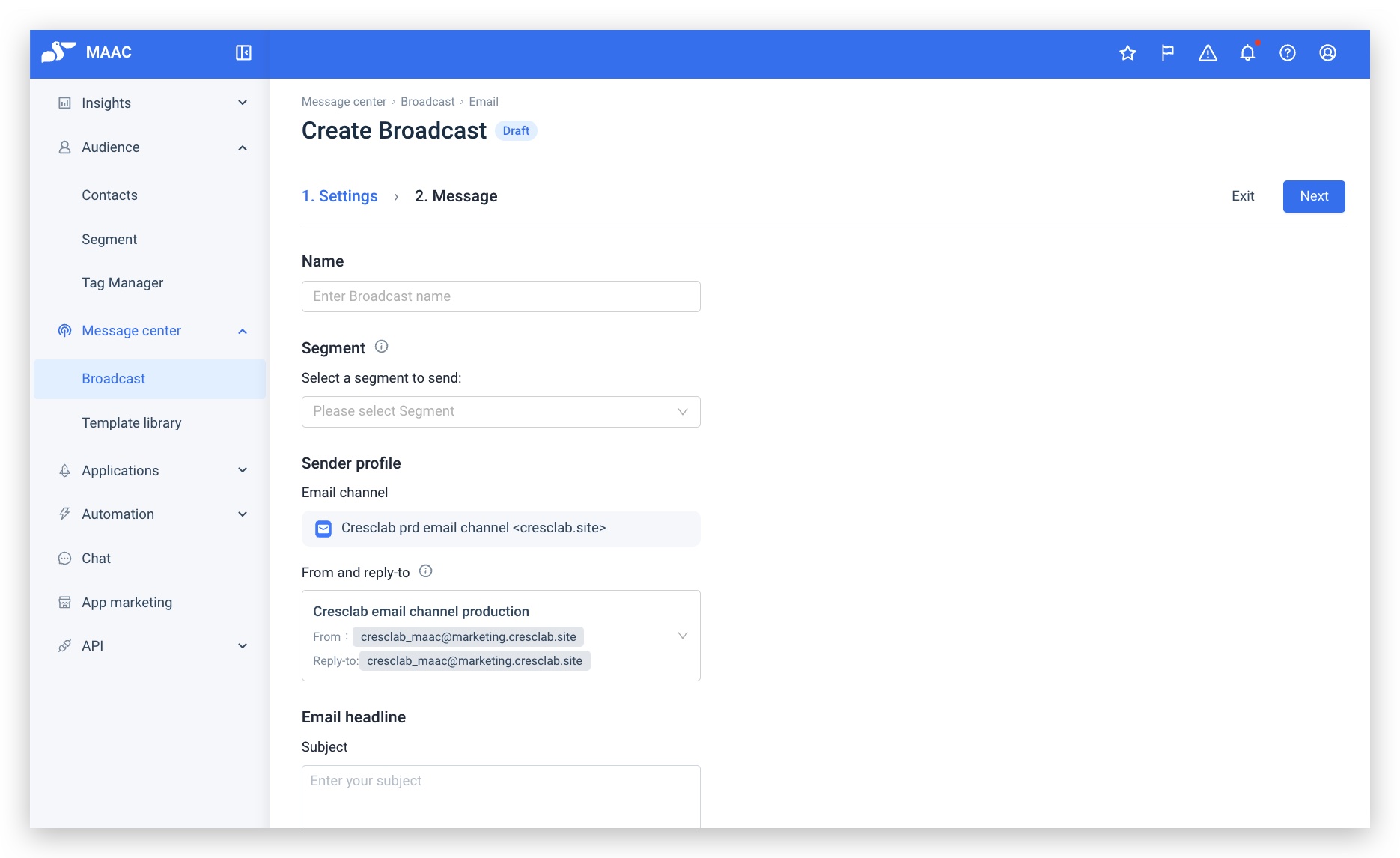Viewport: 1400px width, 858px height.
Task: Select Broadcast in sidebar
Action: pos(150,379)
